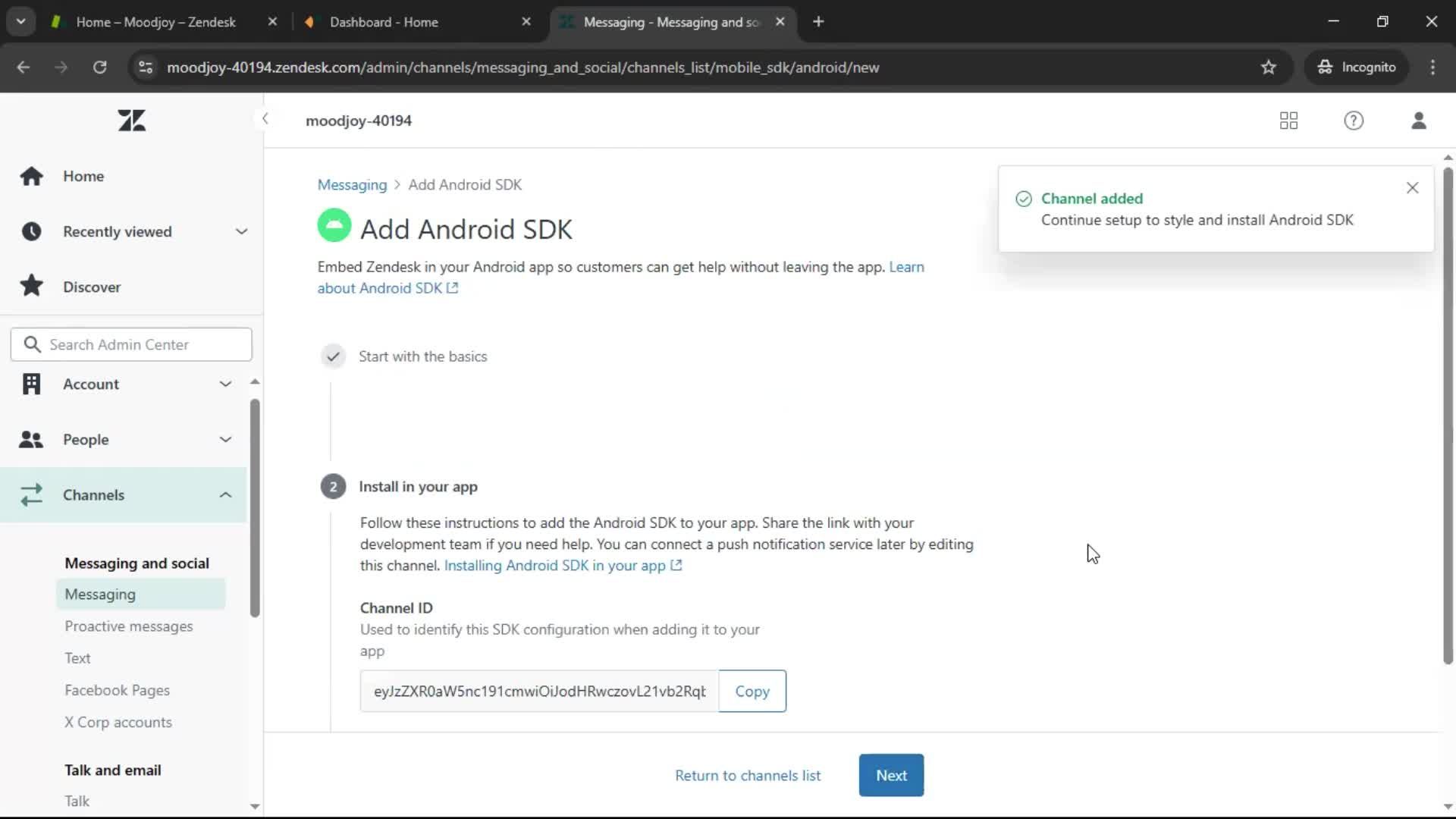Click the Install in your app step 2
Viewport: 1456px width, 819px height.
(418, 487)
